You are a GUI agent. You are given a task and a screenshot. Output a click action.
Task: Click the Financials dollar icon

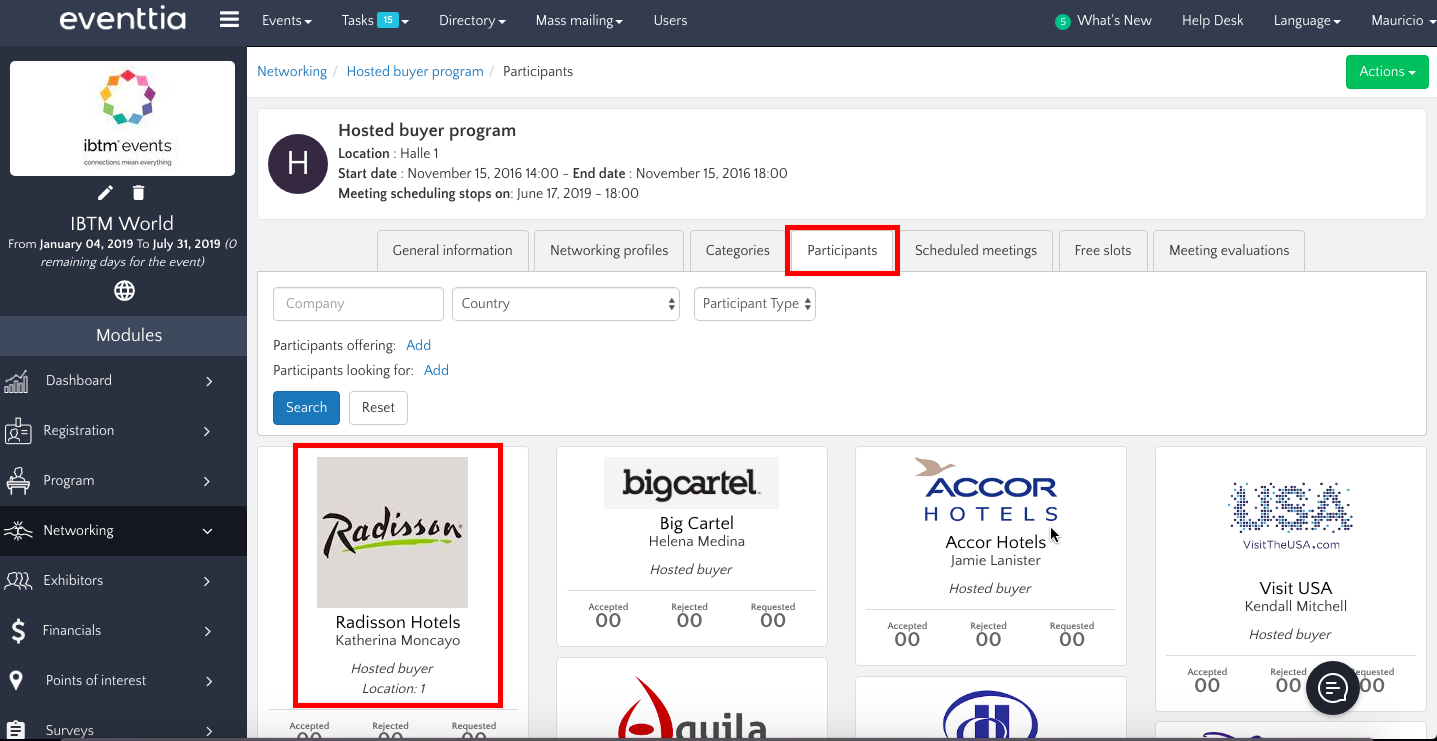18,631
